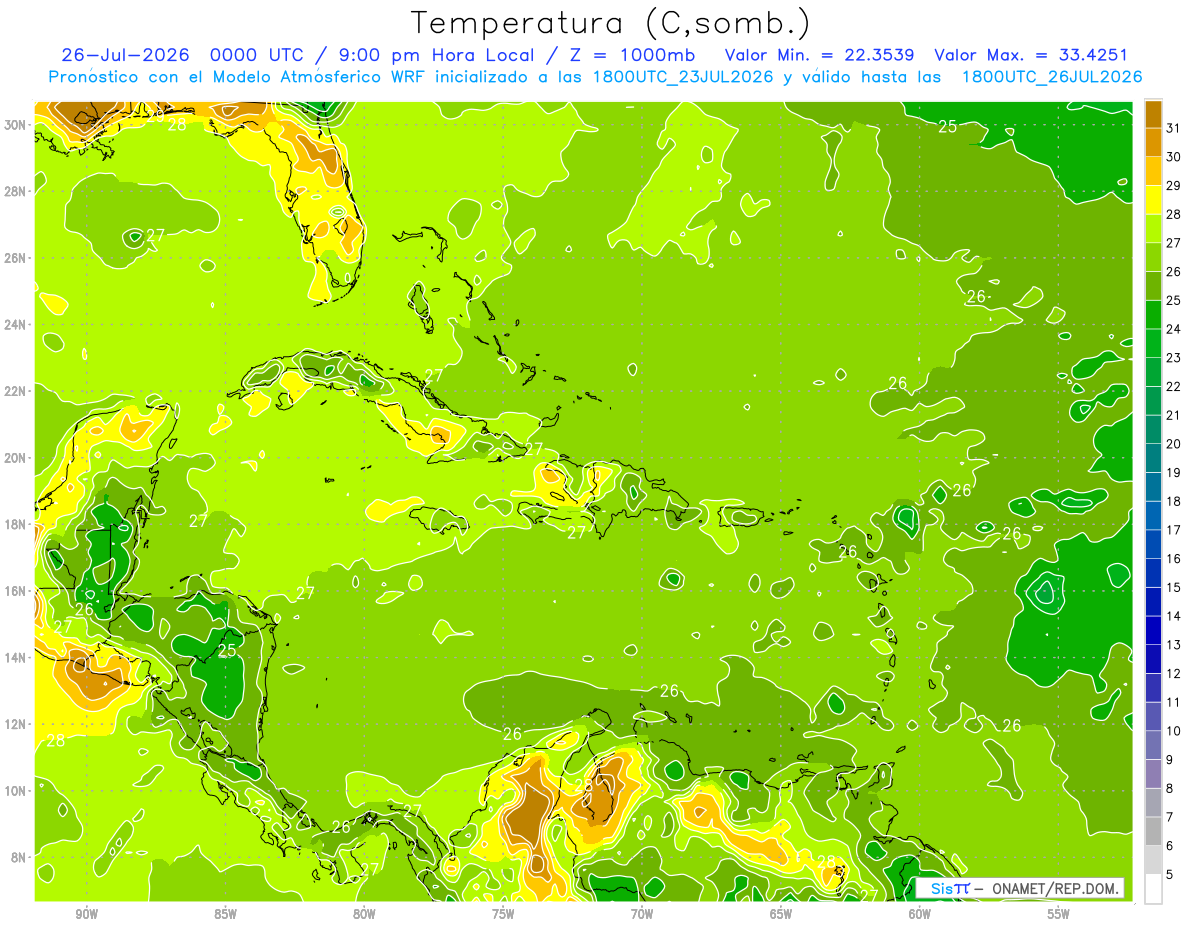The height and width of the screenshot is (927, 1200).
Task: Click the '55W' longitude axis label
Action: tap(1059, 913)
